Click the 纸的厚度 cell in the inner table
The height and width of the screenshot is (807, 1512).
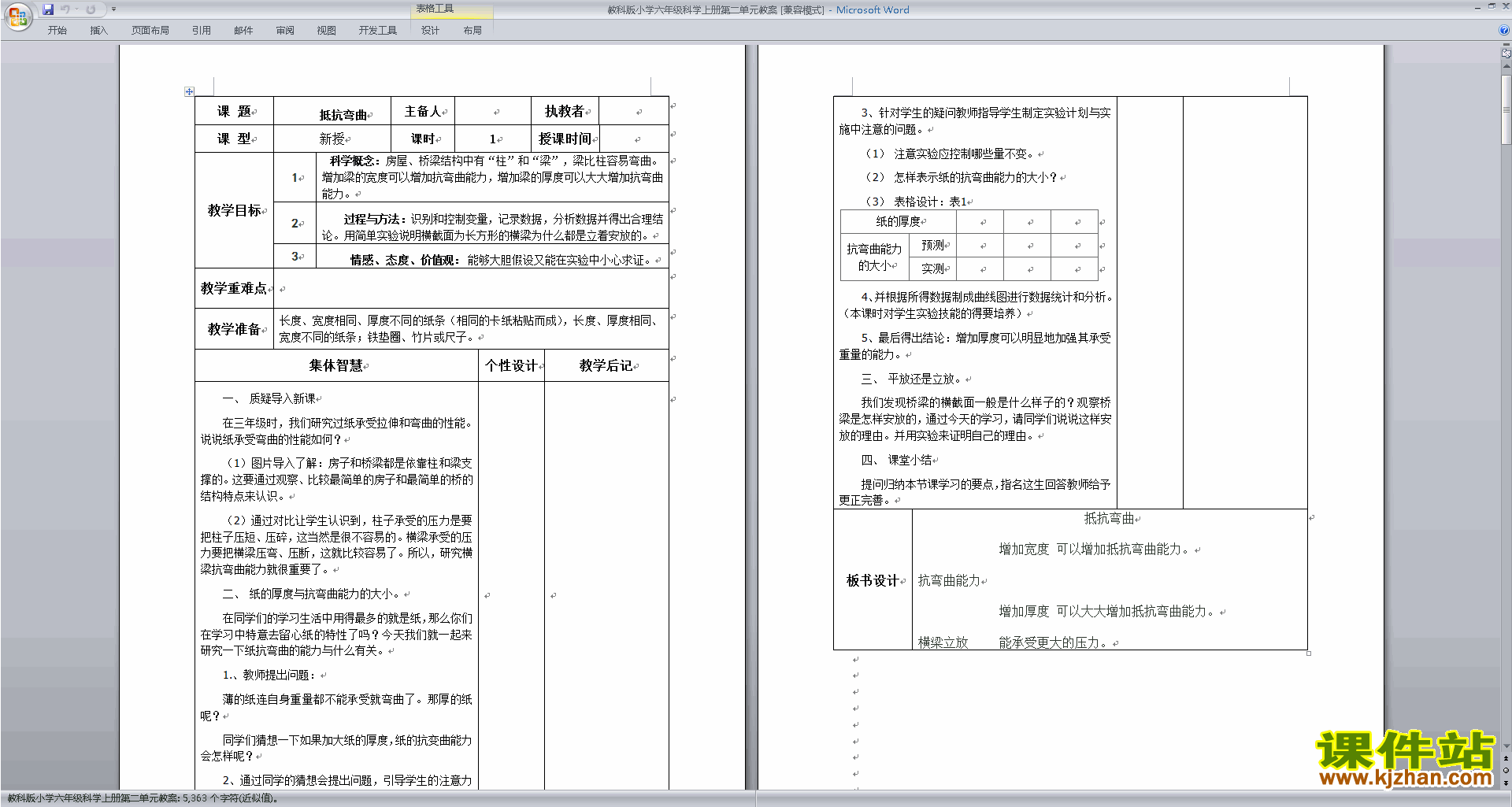coord(899,222)
